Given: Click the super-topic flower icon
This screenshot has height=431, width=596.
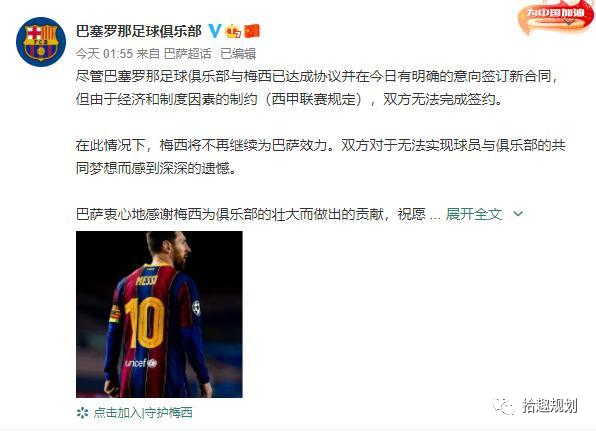Looking at the screenshot, I should pyautogui.click(x=82, y=413).
